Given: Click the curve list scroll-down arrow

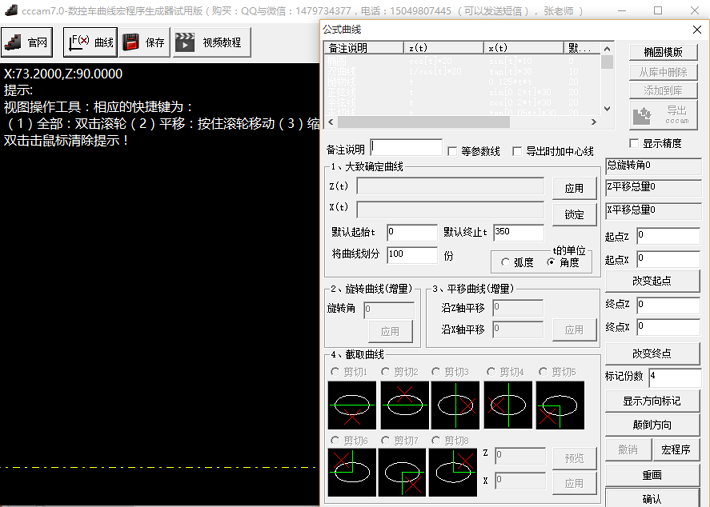Looking at the screenshot, I should 607,109.
